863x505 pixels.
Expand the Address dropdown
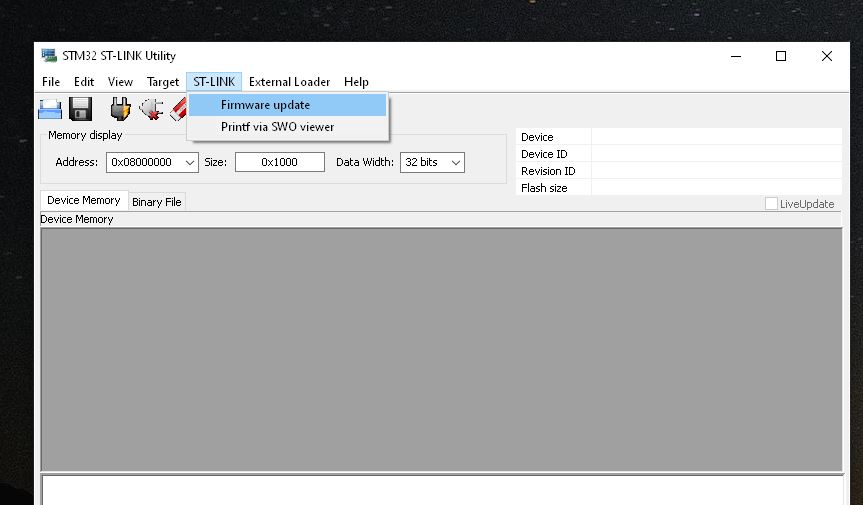190,162
